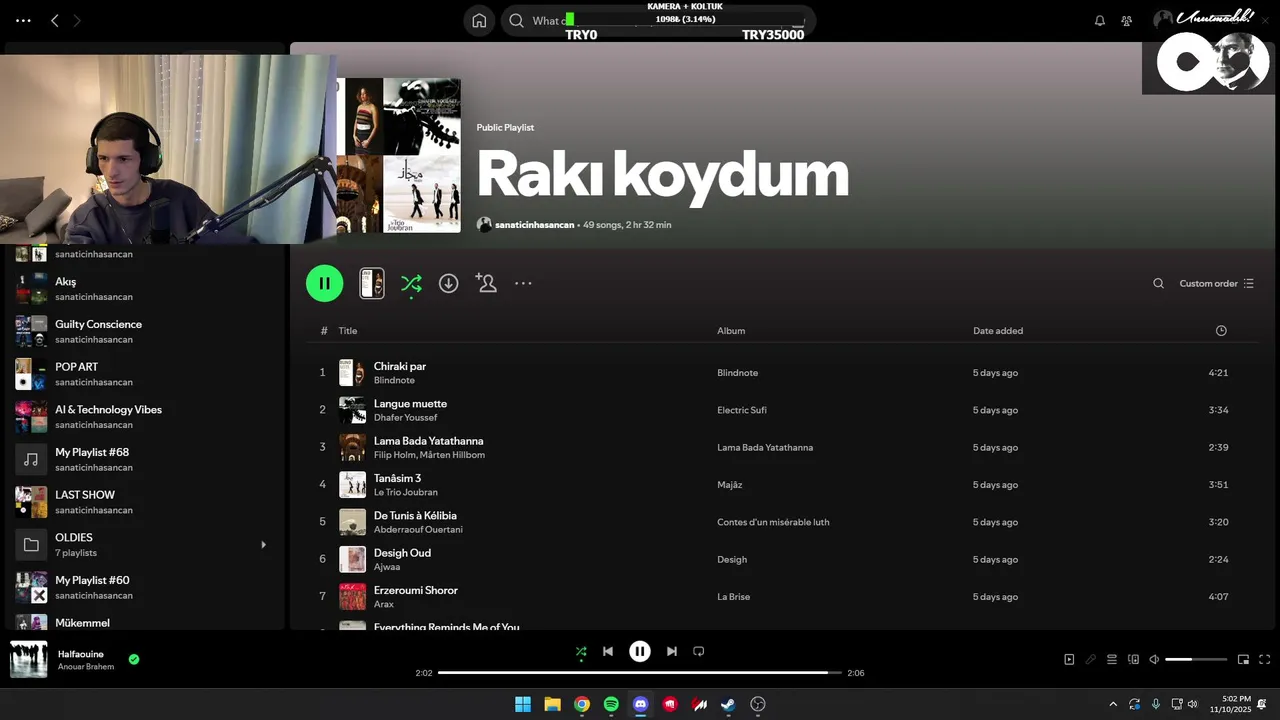Select the track Erzeroumi Shoror
This screenshot has width=1280, height=720.
416,590
